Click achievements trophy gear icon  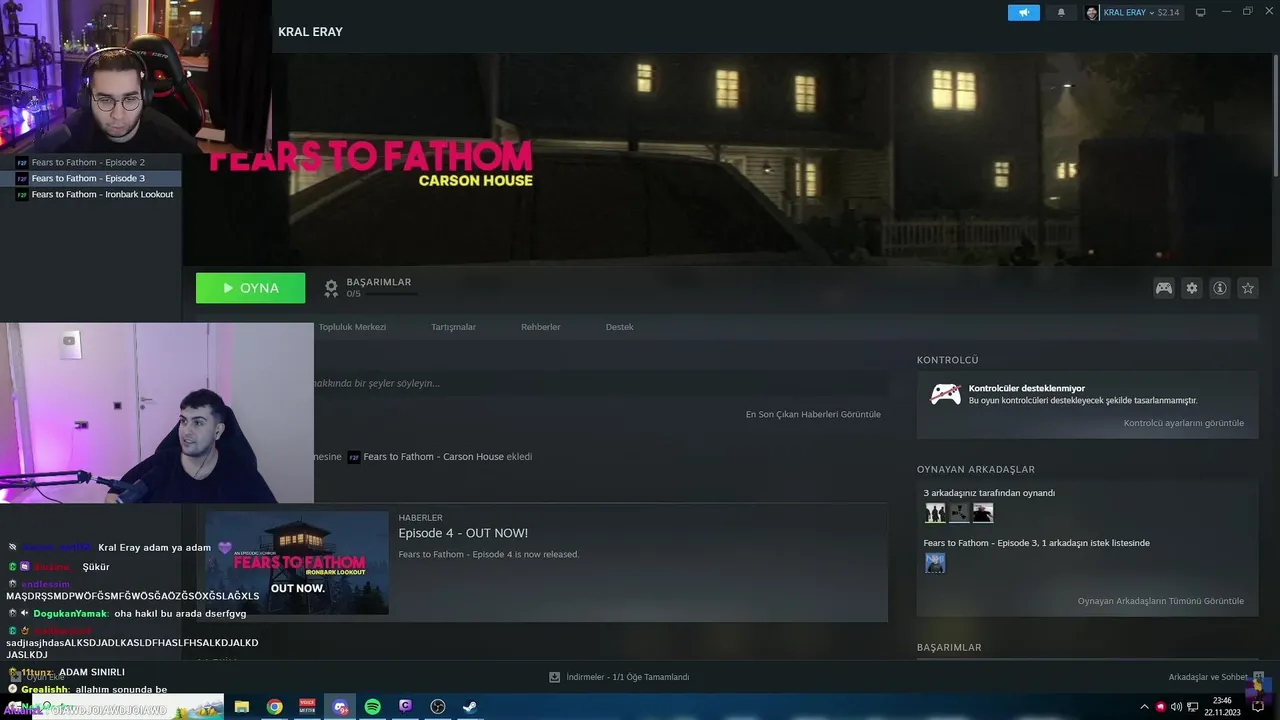(x=331, y=288)
